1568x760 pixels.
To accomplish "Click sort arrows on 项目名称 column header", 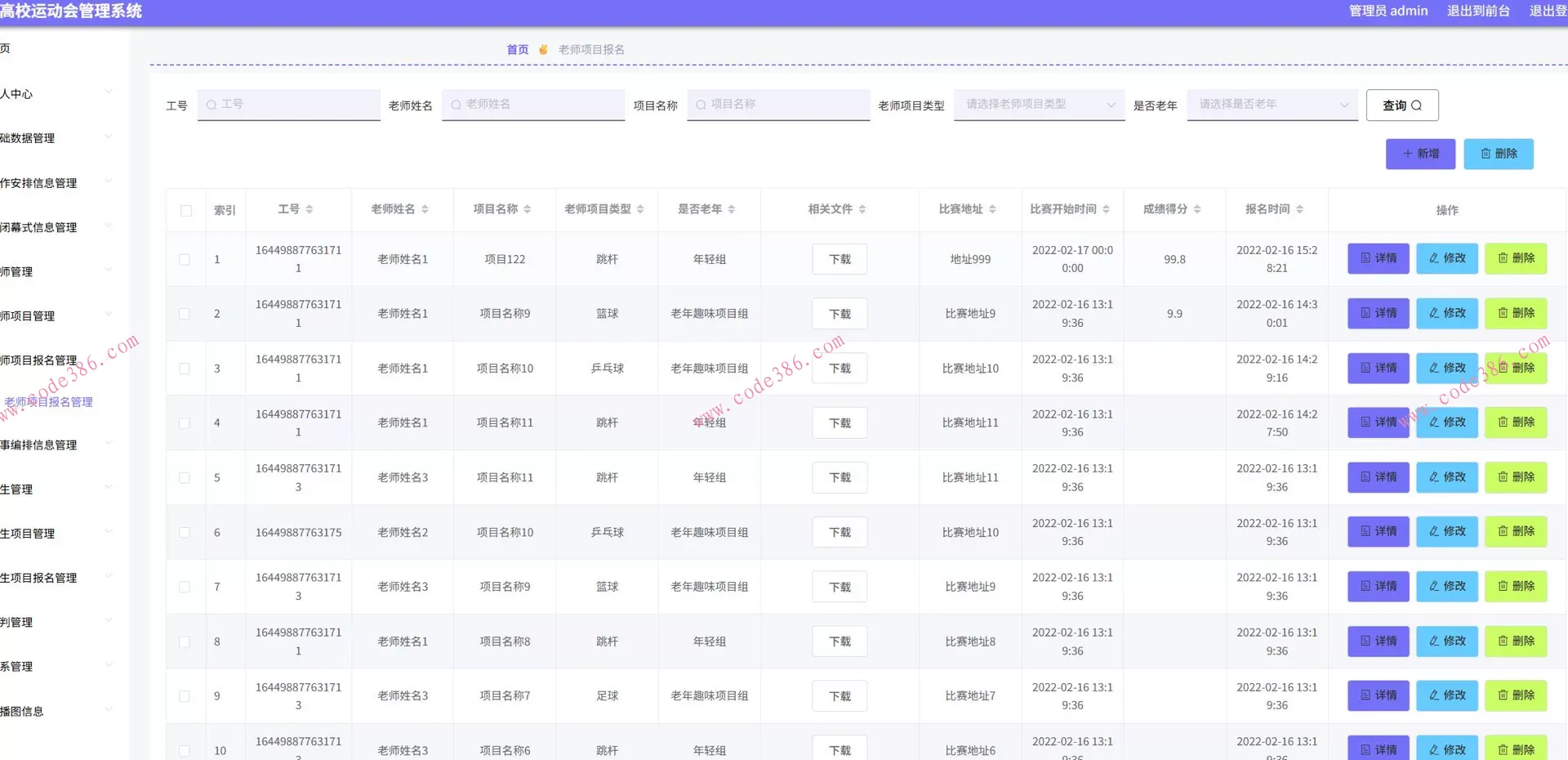I will pos(528,210).
